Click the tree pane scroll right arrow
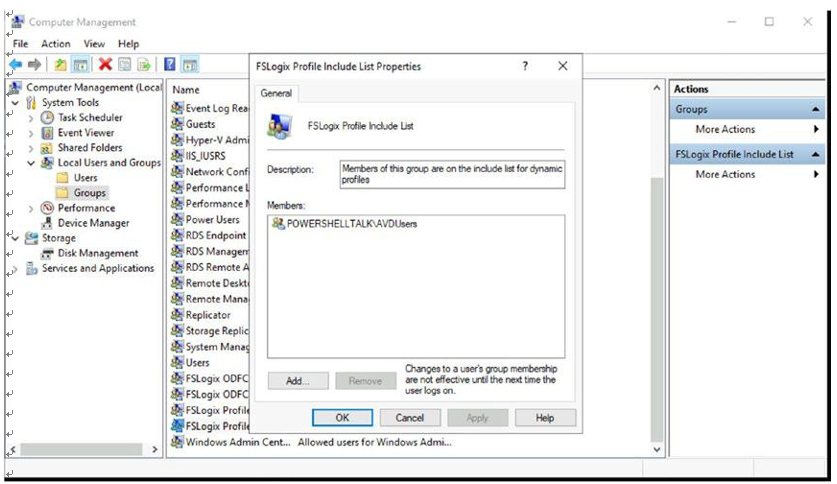The width and height of the screenshot is (837, 484). (x=155, y=449)
